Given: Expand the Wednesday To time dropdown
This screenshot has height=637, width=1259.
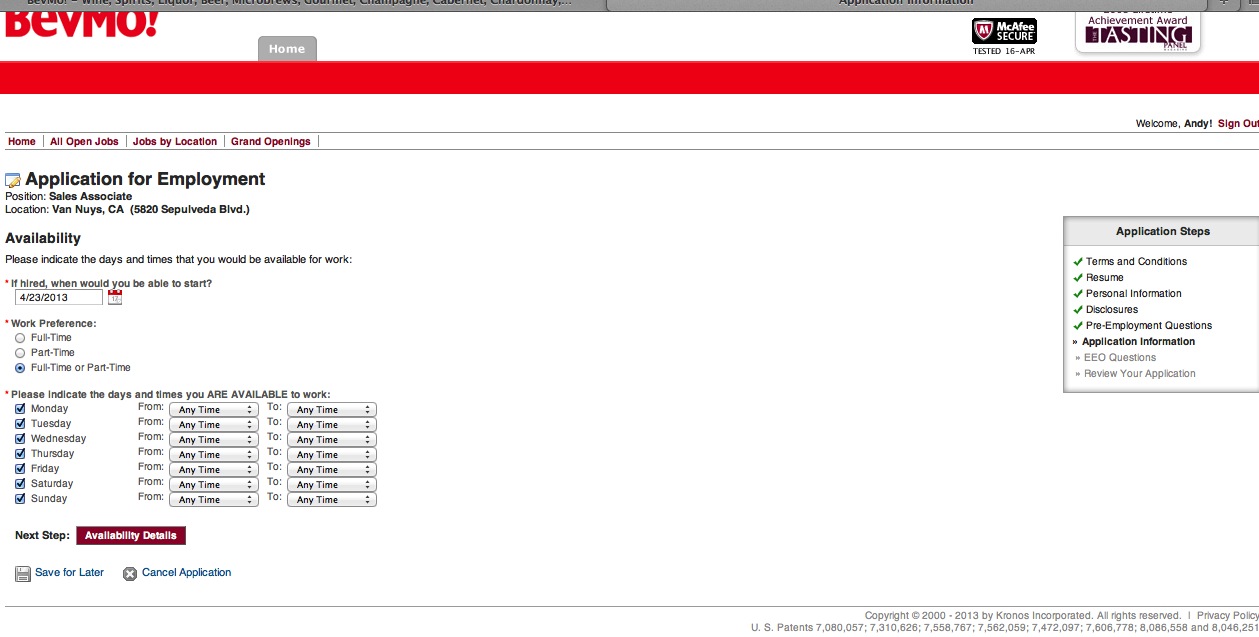Looking at the screenshot, I should tap(331, 440).
